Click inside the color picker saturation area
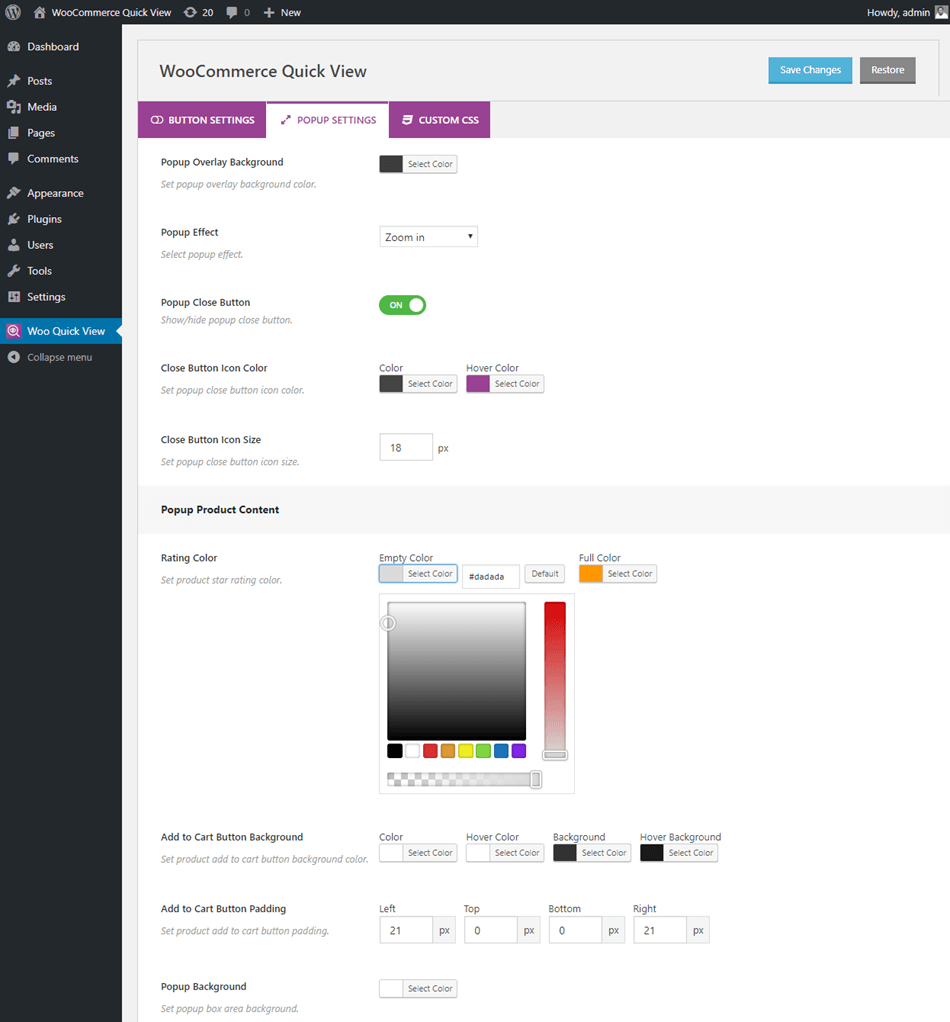Viewport: 950px width, 1022px height. pyautogui.click(x=457, y=671)
